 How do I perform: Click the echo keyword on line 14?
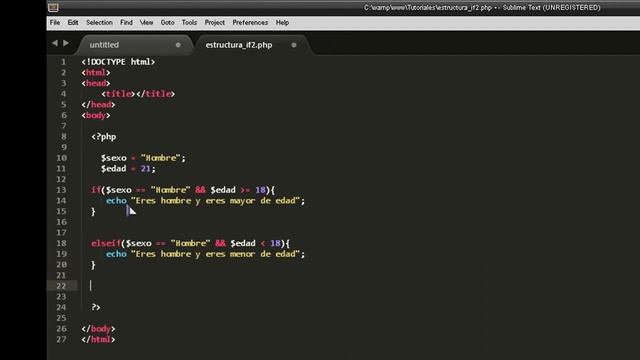116,200
